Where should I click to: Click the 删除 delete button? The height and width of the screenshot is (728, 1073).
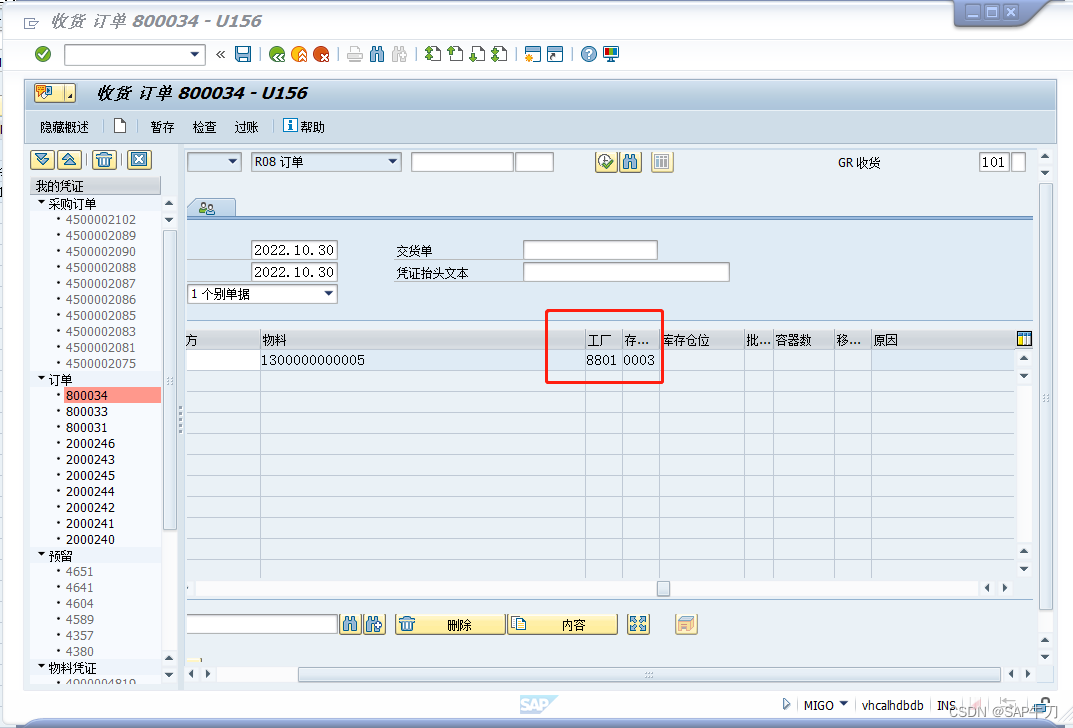point(450,624)
